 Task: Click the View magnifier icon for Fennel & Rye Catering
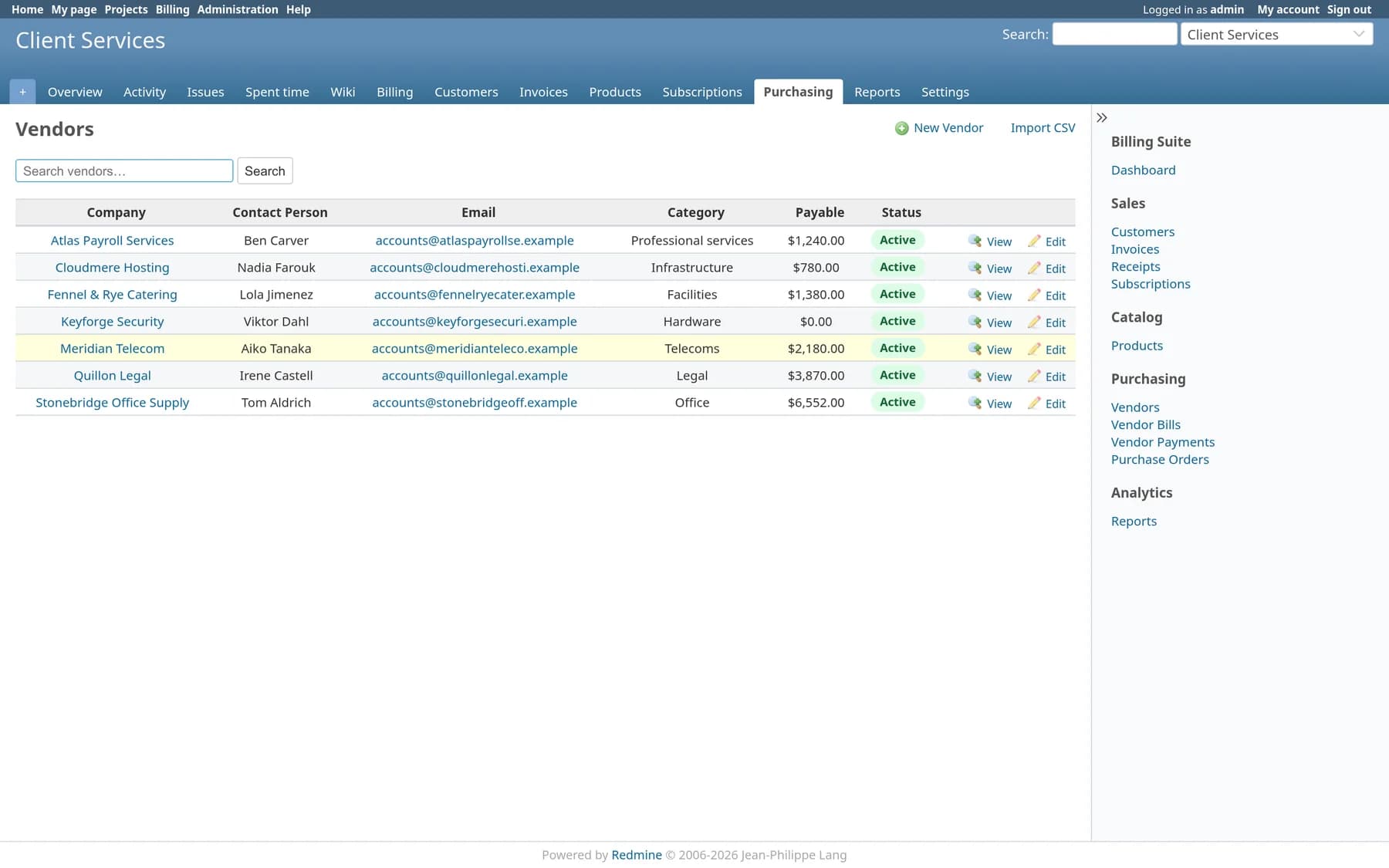[975, 295]
